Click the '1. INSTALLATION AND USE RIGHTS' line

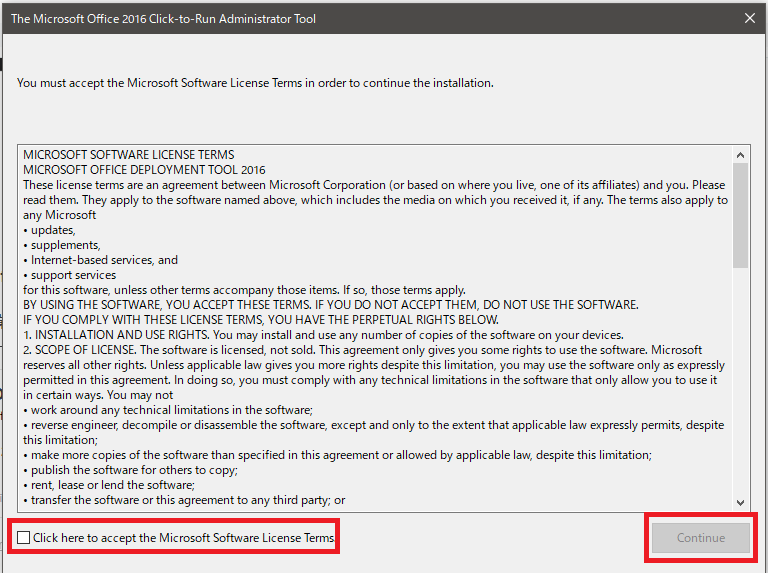coord(323,335)
